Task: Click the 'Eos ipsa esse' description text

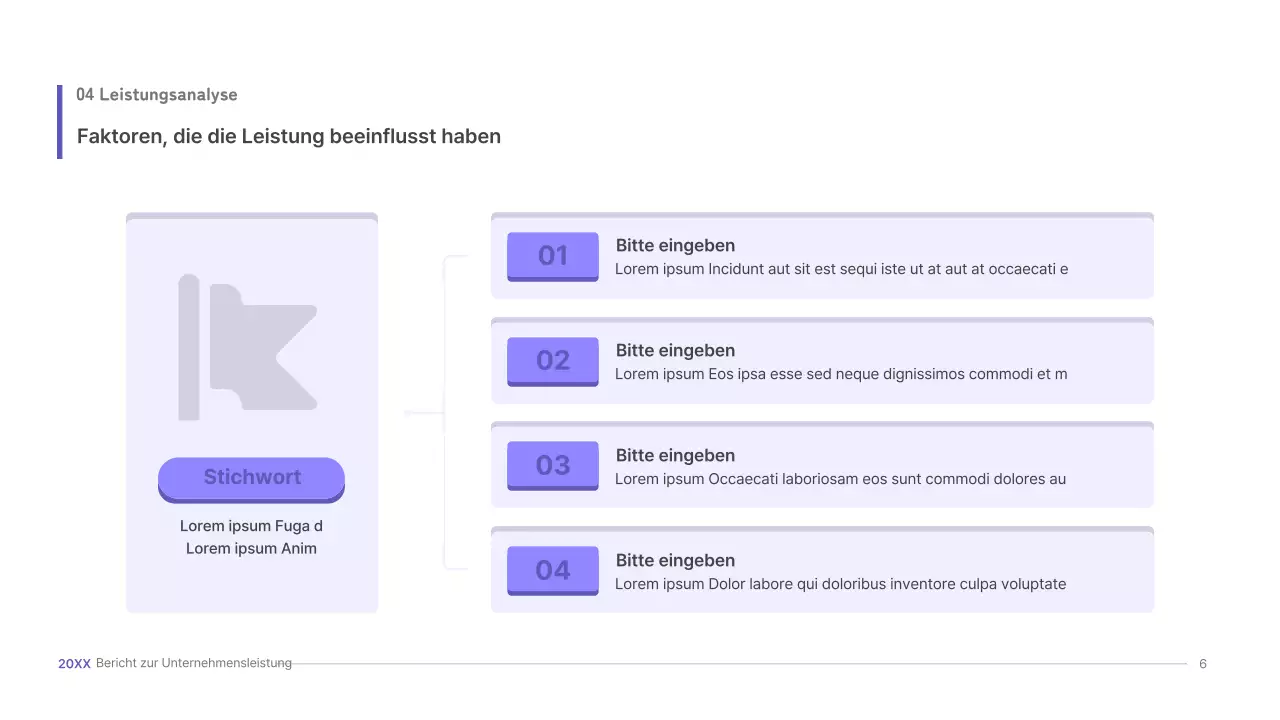Action: coord(841,374)
